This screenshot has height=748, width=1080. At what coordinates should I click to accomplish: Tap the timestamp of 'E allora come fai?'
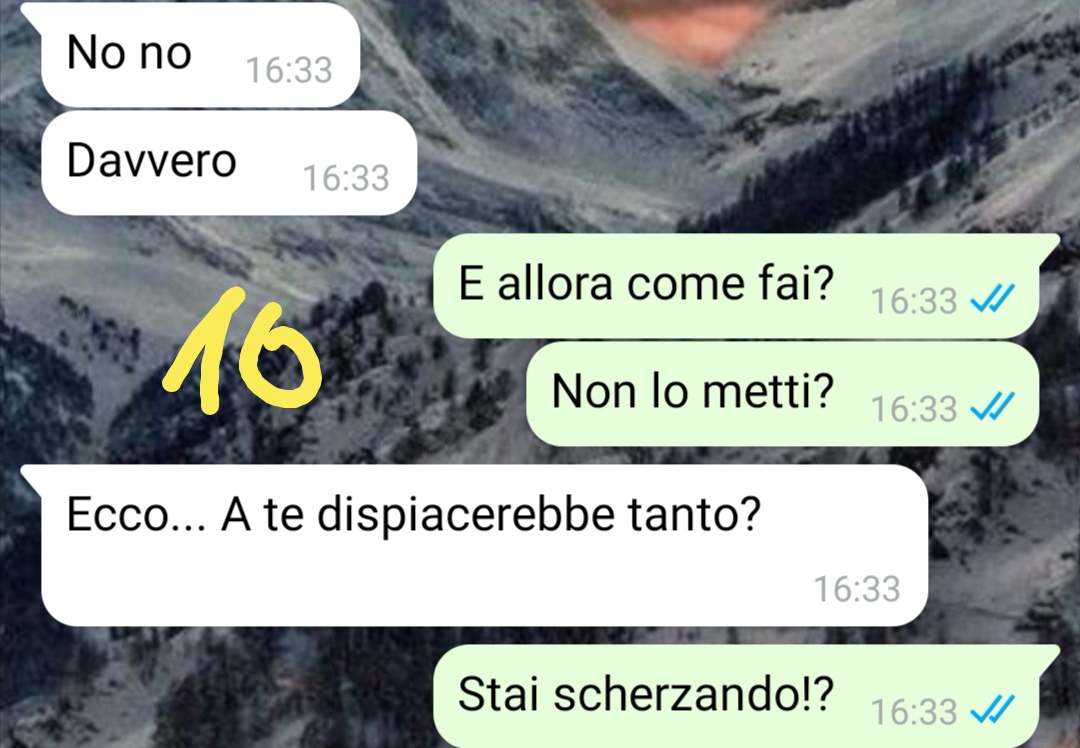(914, 301)
